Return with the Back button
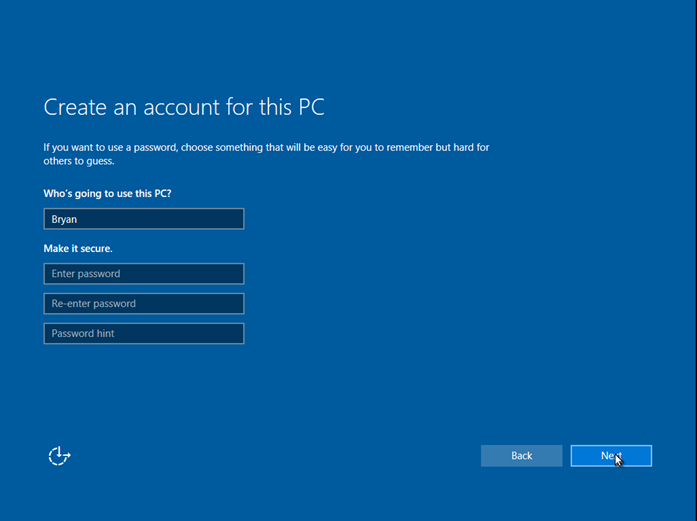Screen dimensions: 697x521 click(x=521, y=456)
